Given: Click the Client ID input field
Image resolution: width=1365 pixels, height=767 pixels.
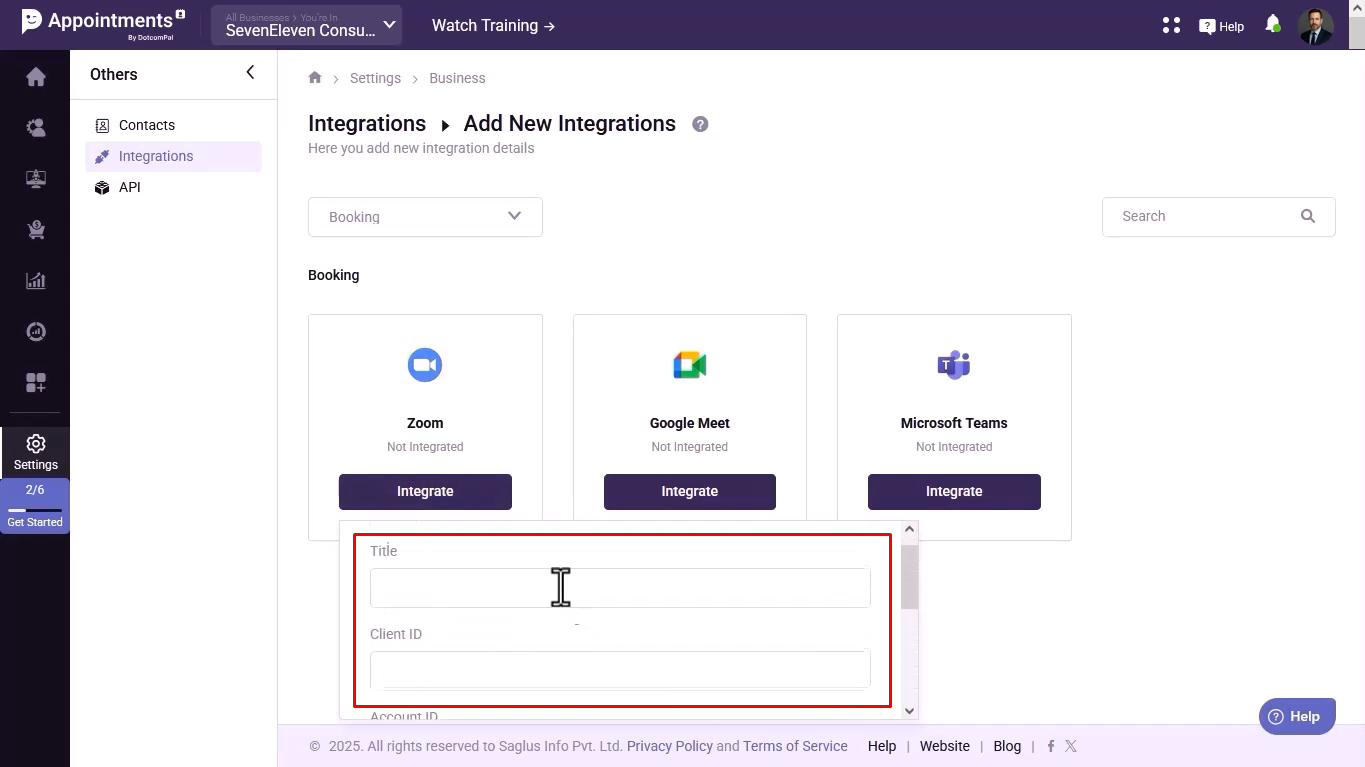Looking at the screenshot, I should point(619,669).
